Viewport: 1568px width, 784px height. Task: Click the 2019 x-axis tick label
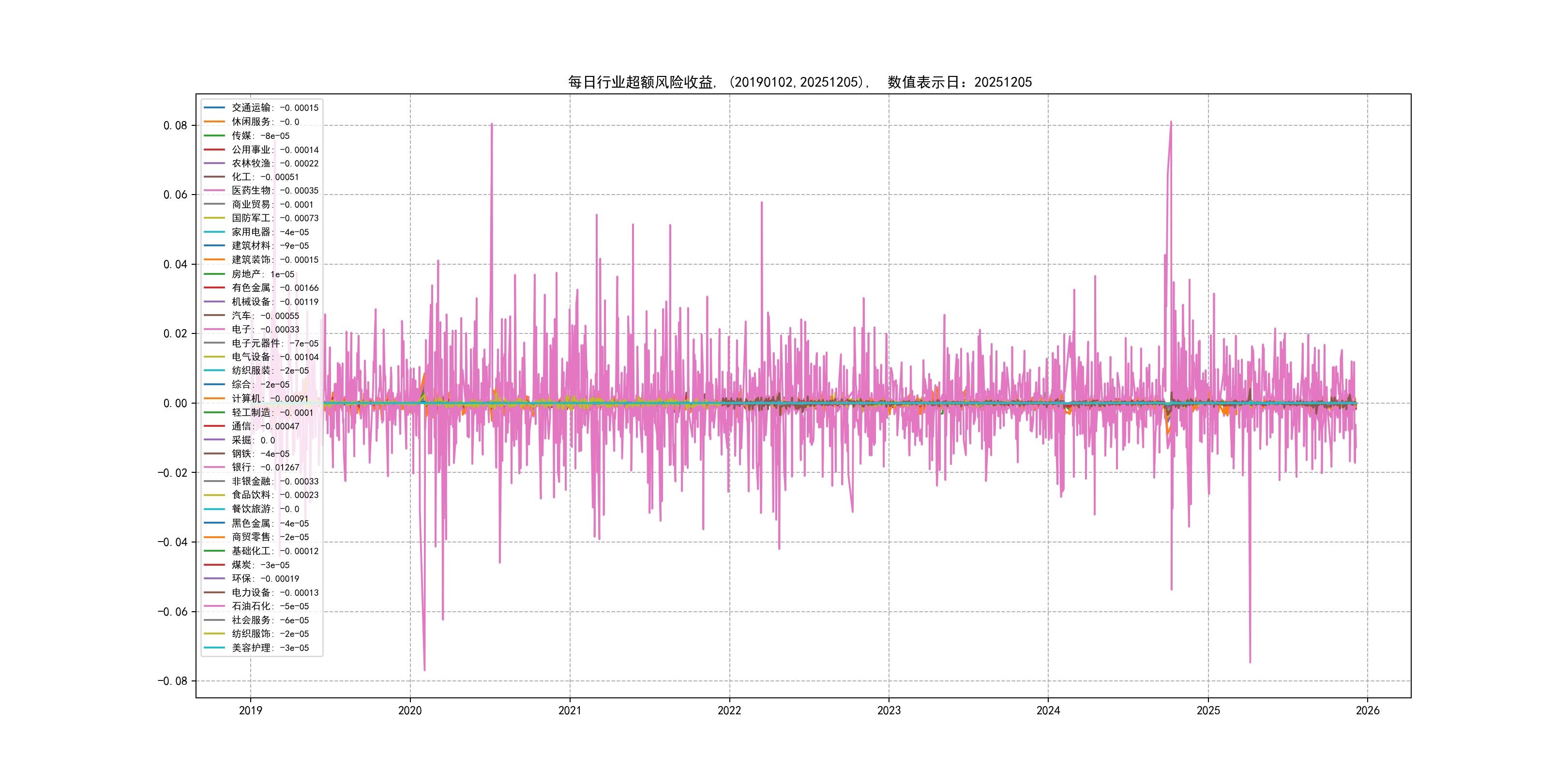250,710
